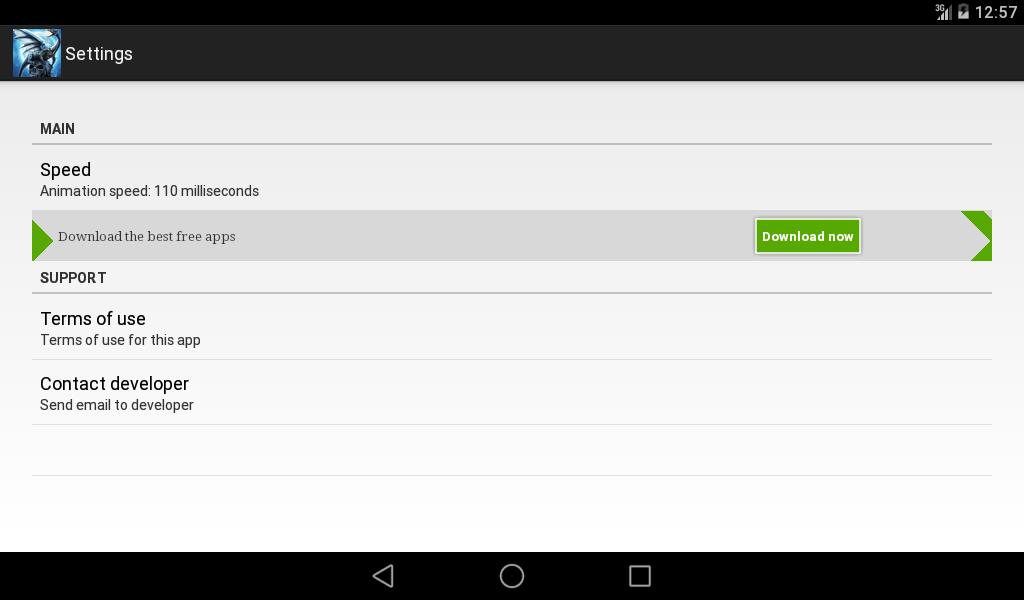1024x600 pixels.
Task: Tap the battery charging icon in status bar
Action: [x=963, y=12]
